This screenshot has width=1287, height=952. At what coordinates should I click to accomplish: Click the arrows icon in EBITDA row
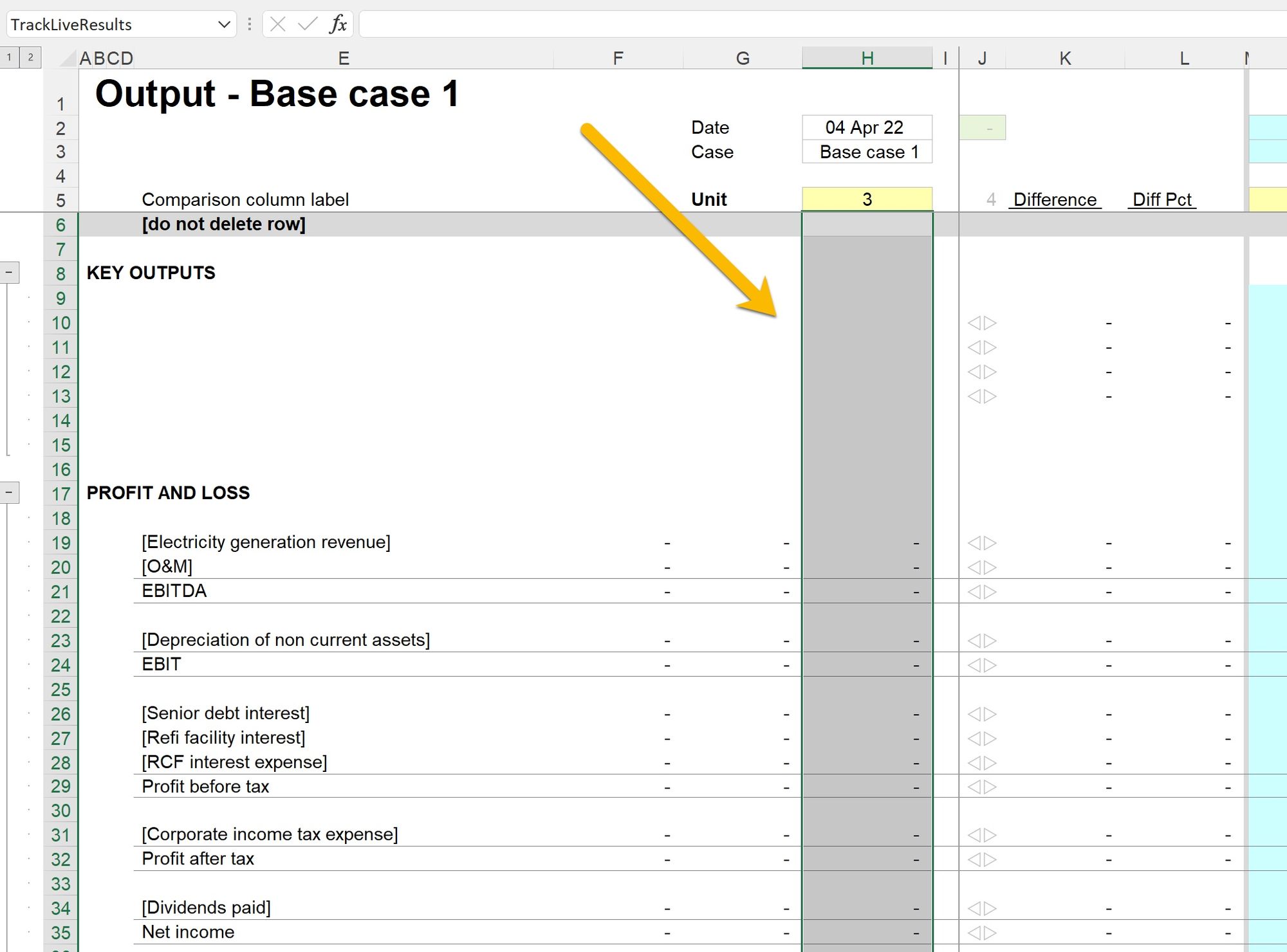coord(982,592)
